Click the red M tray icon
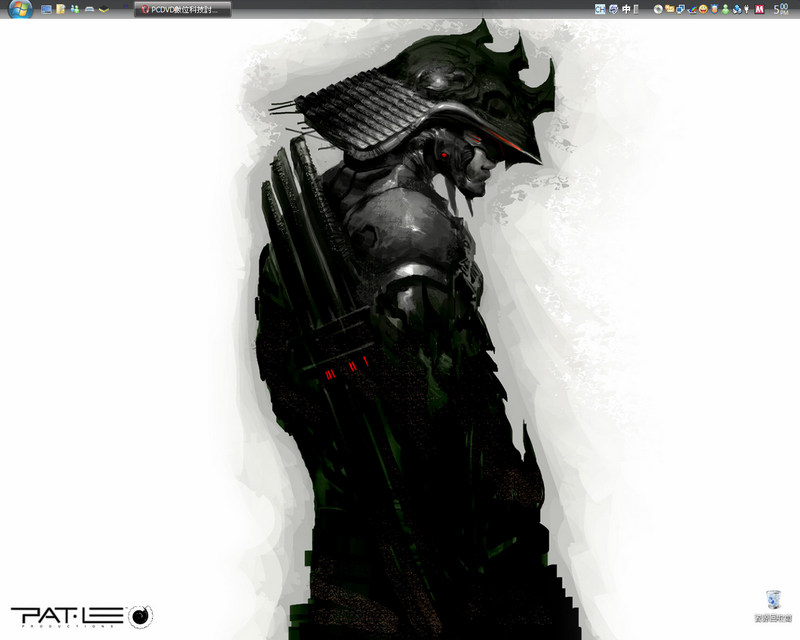 click(759, 9)
